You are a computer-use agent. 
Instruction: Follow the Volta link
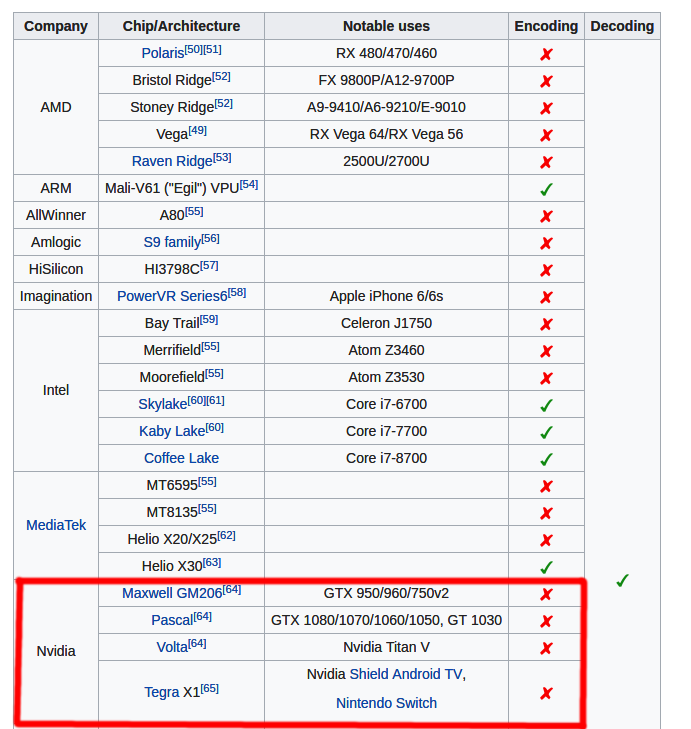tap(172, 647)
